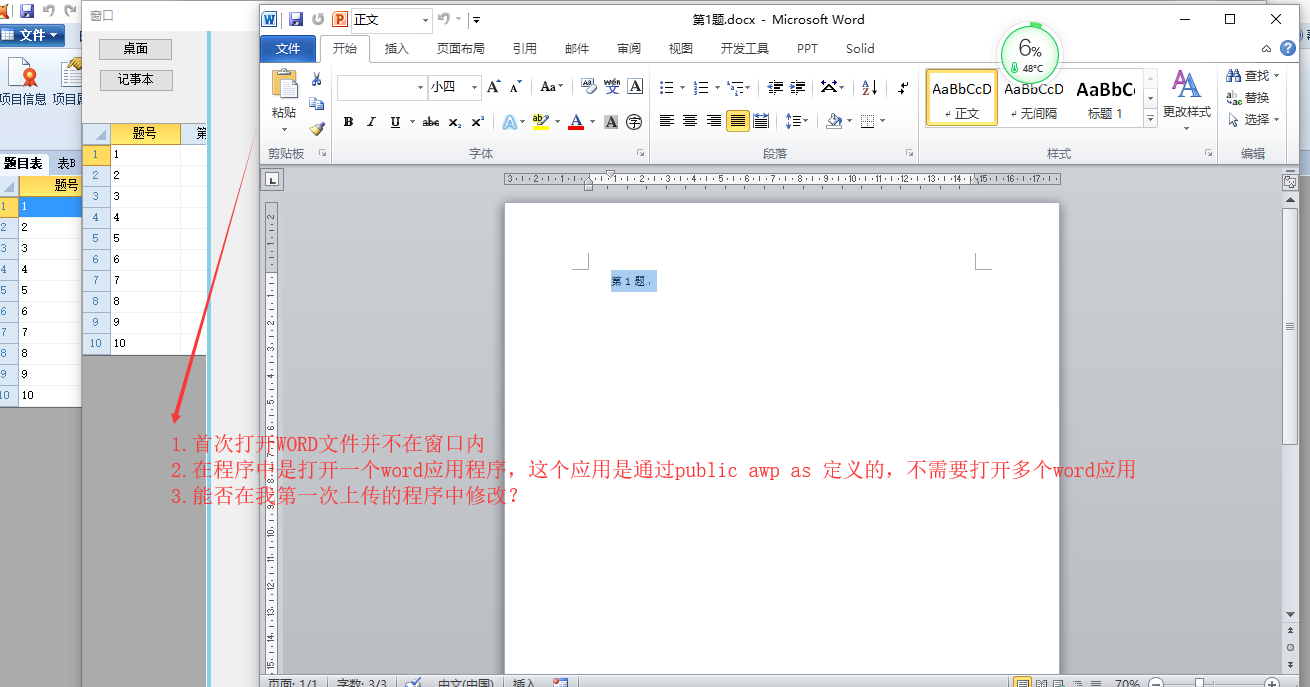Open Word Help question mark icon
The image size is (1310, 687).
tap(1288, 48)
